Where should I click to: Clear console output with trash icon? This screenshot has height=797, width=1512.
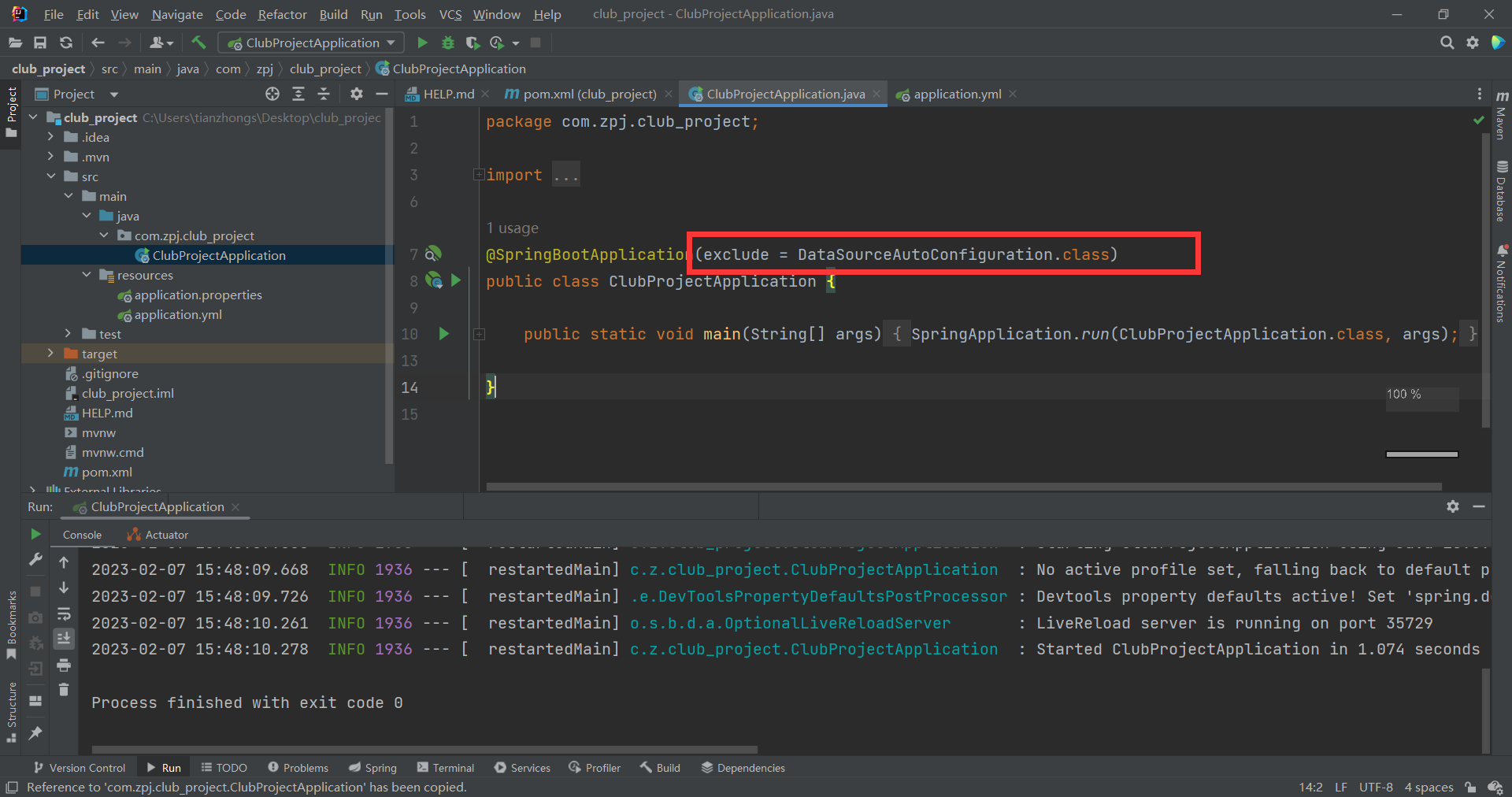(x=64, y=690)
